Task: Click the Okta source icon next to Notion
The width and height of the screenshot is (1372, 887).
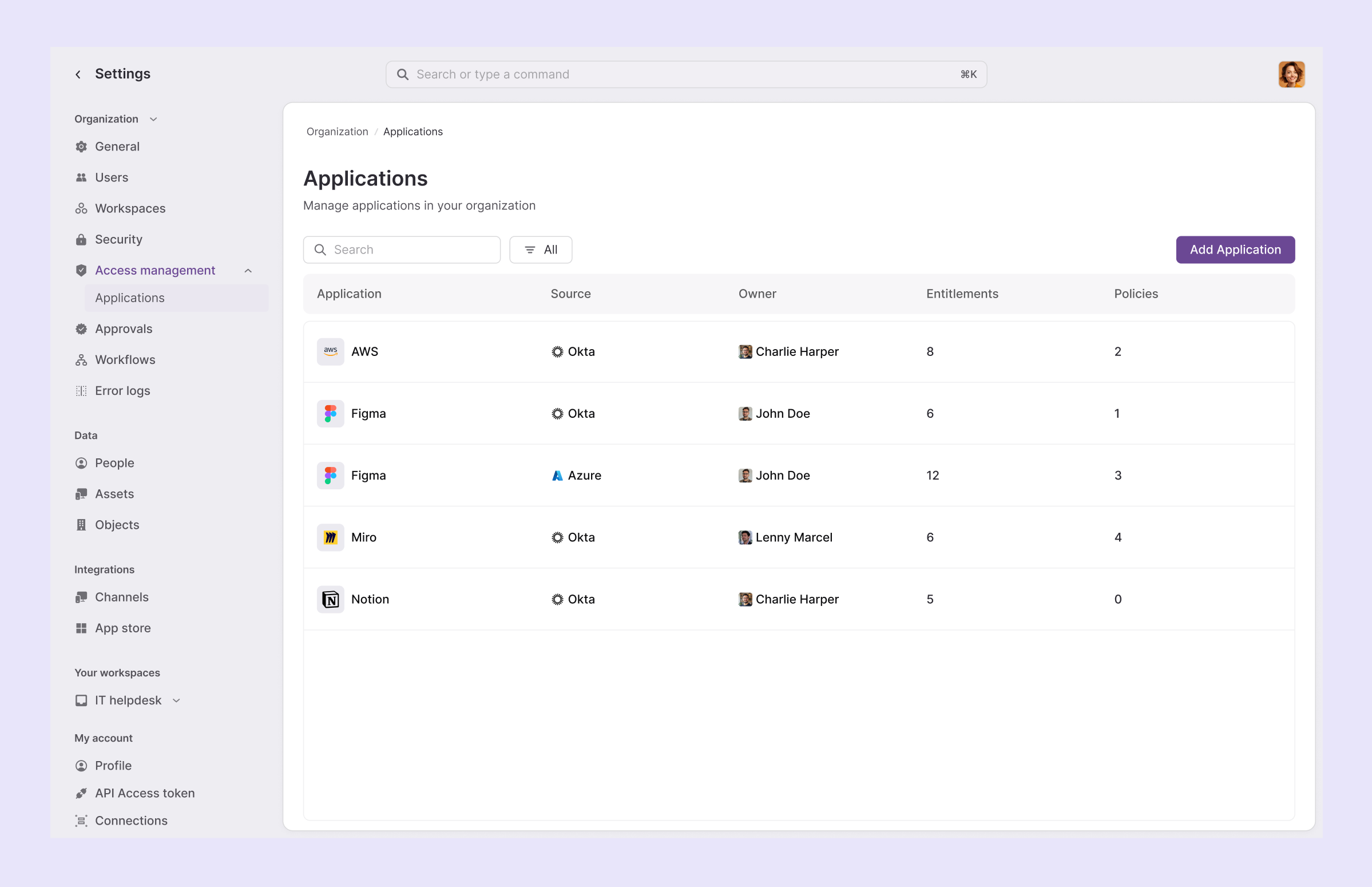Action: click(x=557, y=599)
